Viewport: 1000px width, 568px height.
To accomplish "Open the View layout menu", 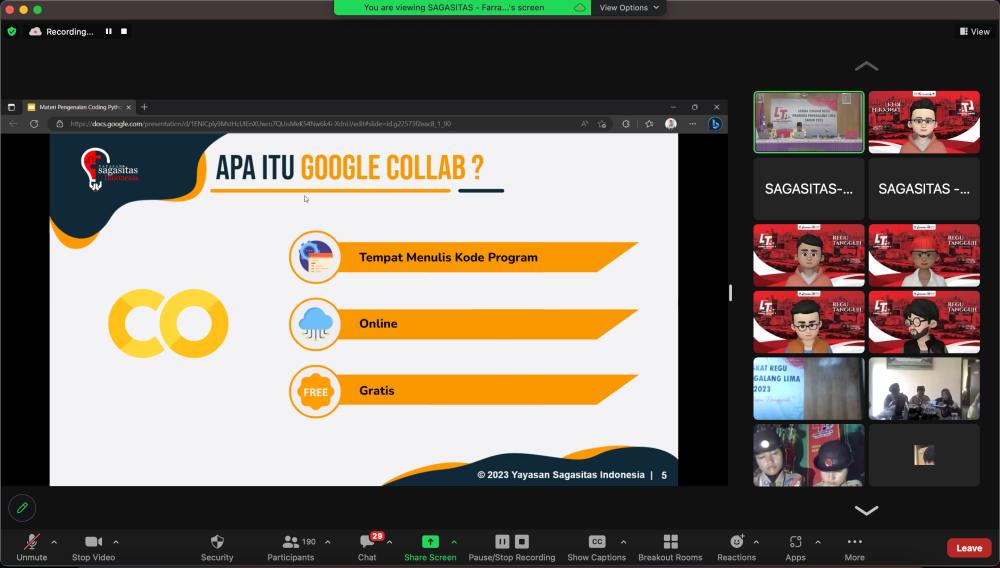I will tap(974, 31).
